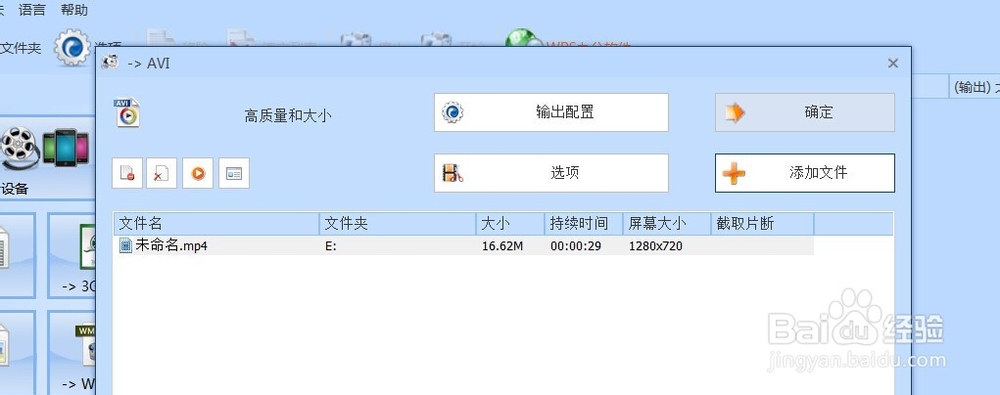
Task: Click the 00:00:29 duration cell
Action: [576, 246]
